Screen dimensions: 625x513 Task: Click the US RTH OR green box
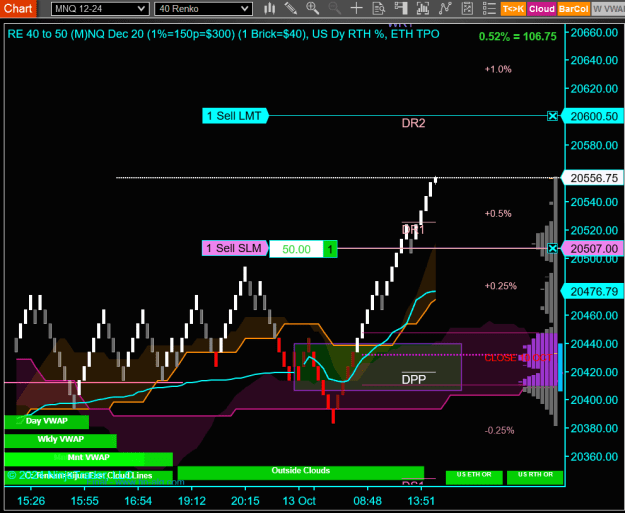(x=535, y=477)
